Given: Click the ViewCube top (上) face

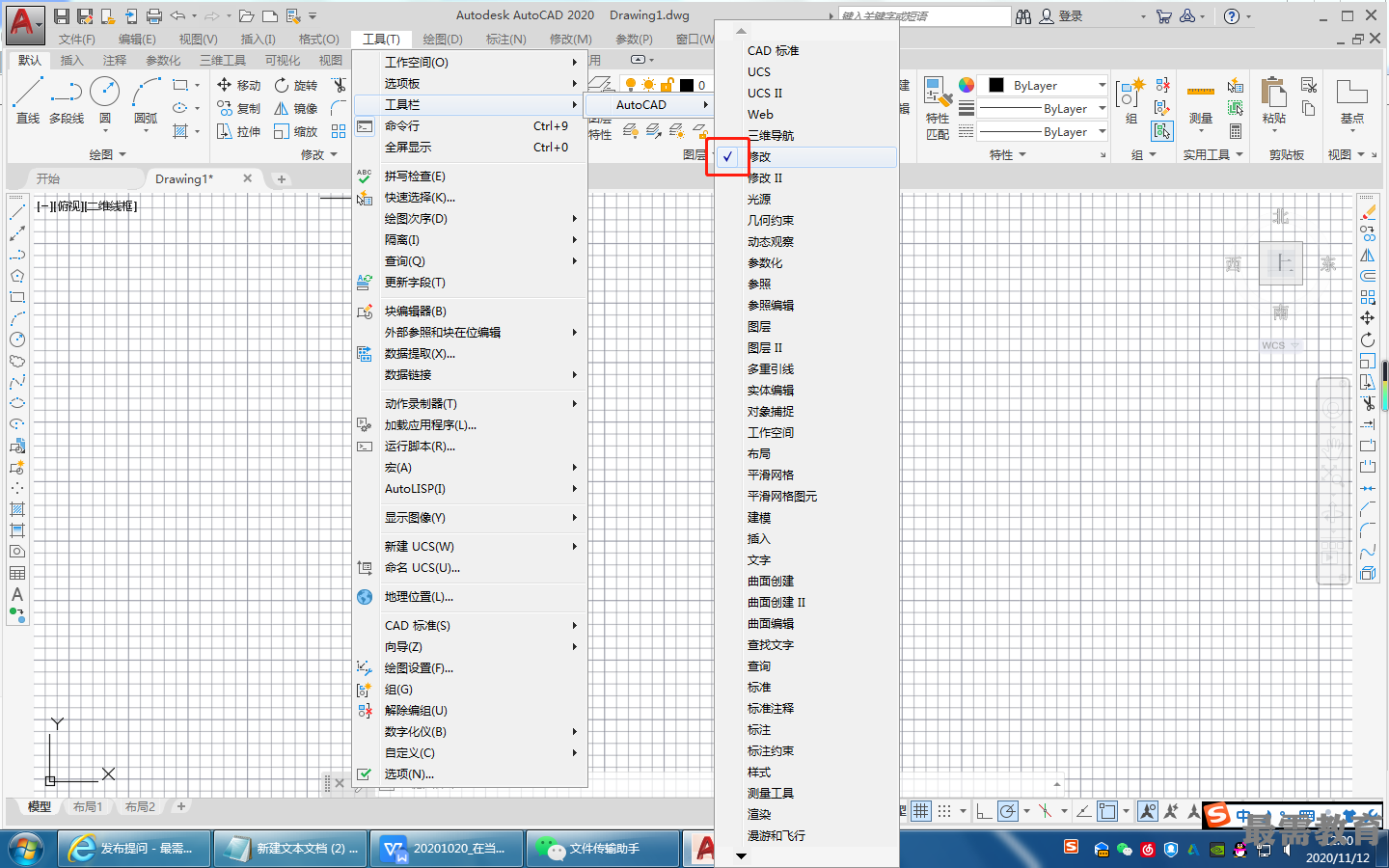Looking at the screenshot, I should pos(1282,262).
